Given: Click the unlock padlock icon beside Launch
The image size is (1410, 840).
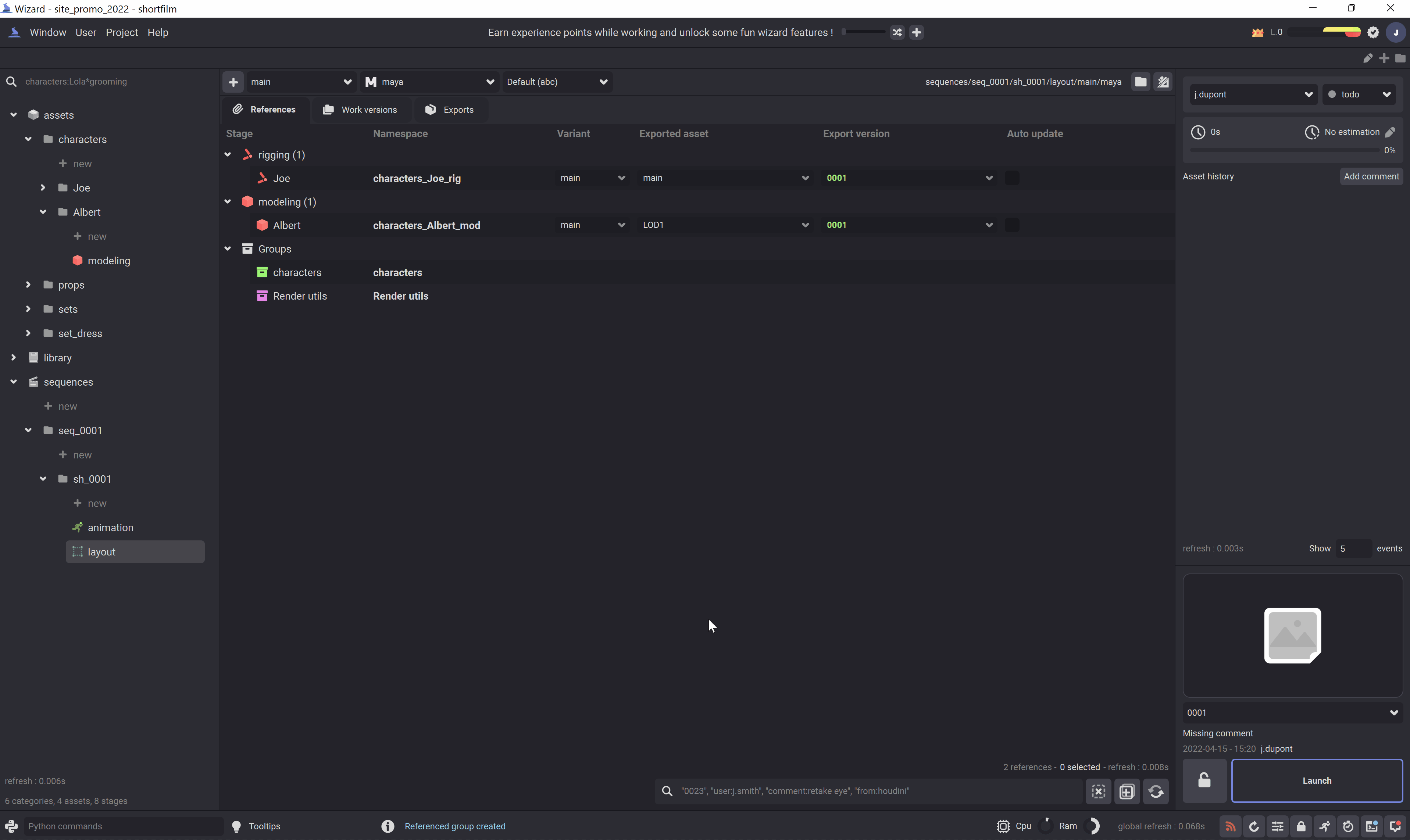Looking at the screenshot, I should (1204, 780).
